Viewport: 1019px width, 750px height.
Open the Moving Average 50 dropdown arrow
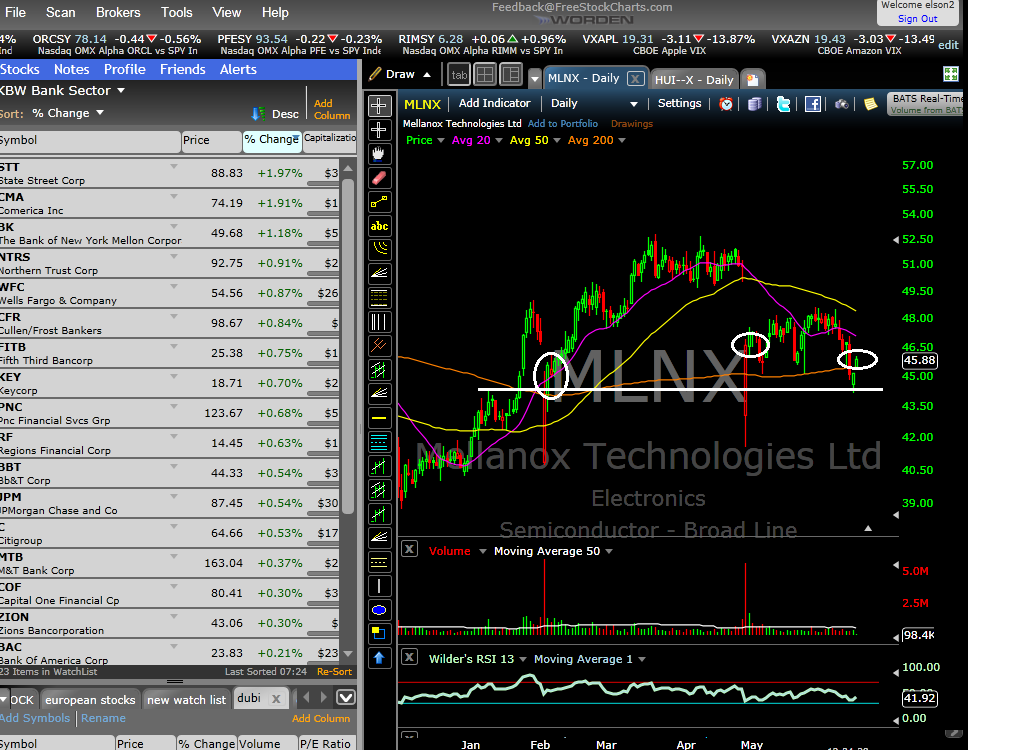point(609,551)
